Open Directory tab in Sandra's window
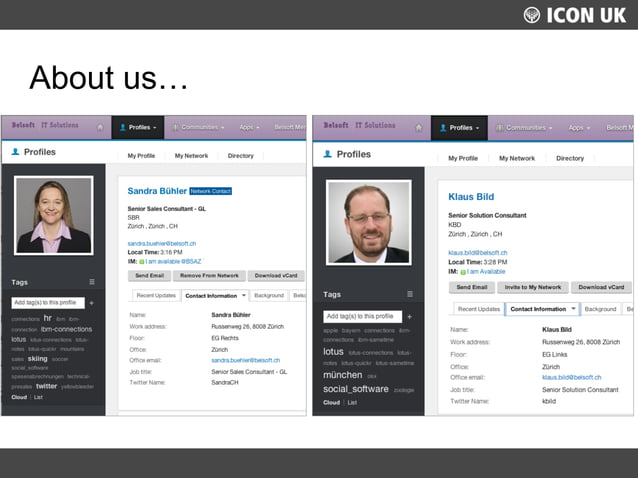The height and width of the screenshot is (478, 638). point(240,156)
